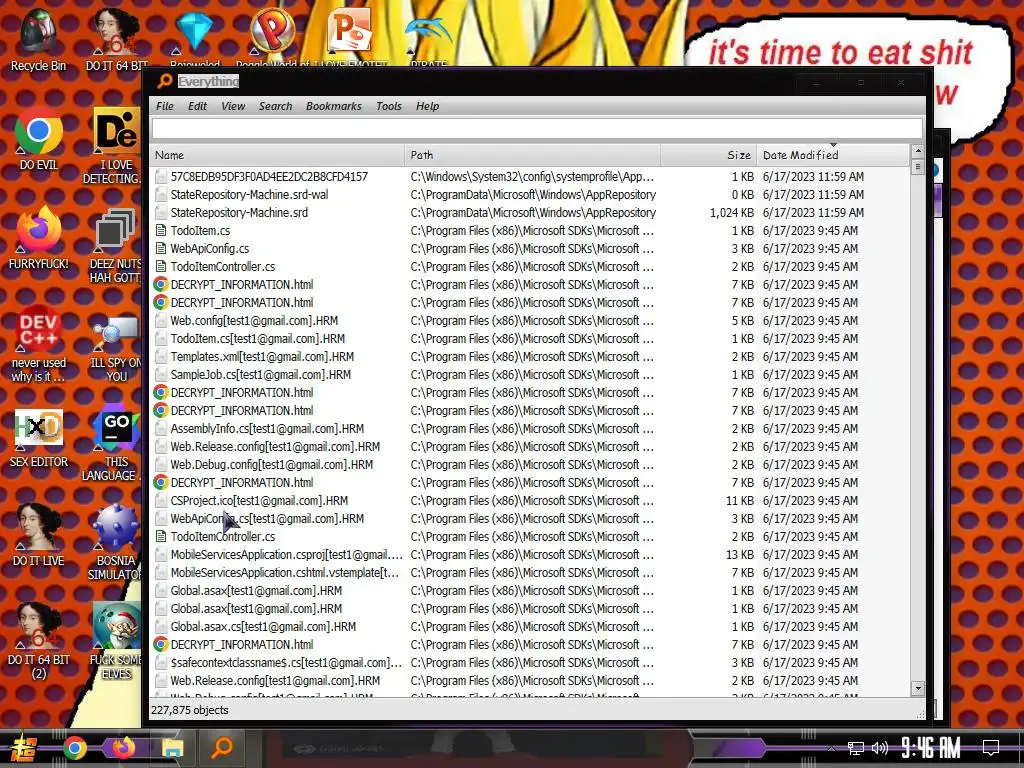Select Web.config[test1@gmail.com].HRM file
This screenshot has width=1024, height=768.
pos(530,321)
